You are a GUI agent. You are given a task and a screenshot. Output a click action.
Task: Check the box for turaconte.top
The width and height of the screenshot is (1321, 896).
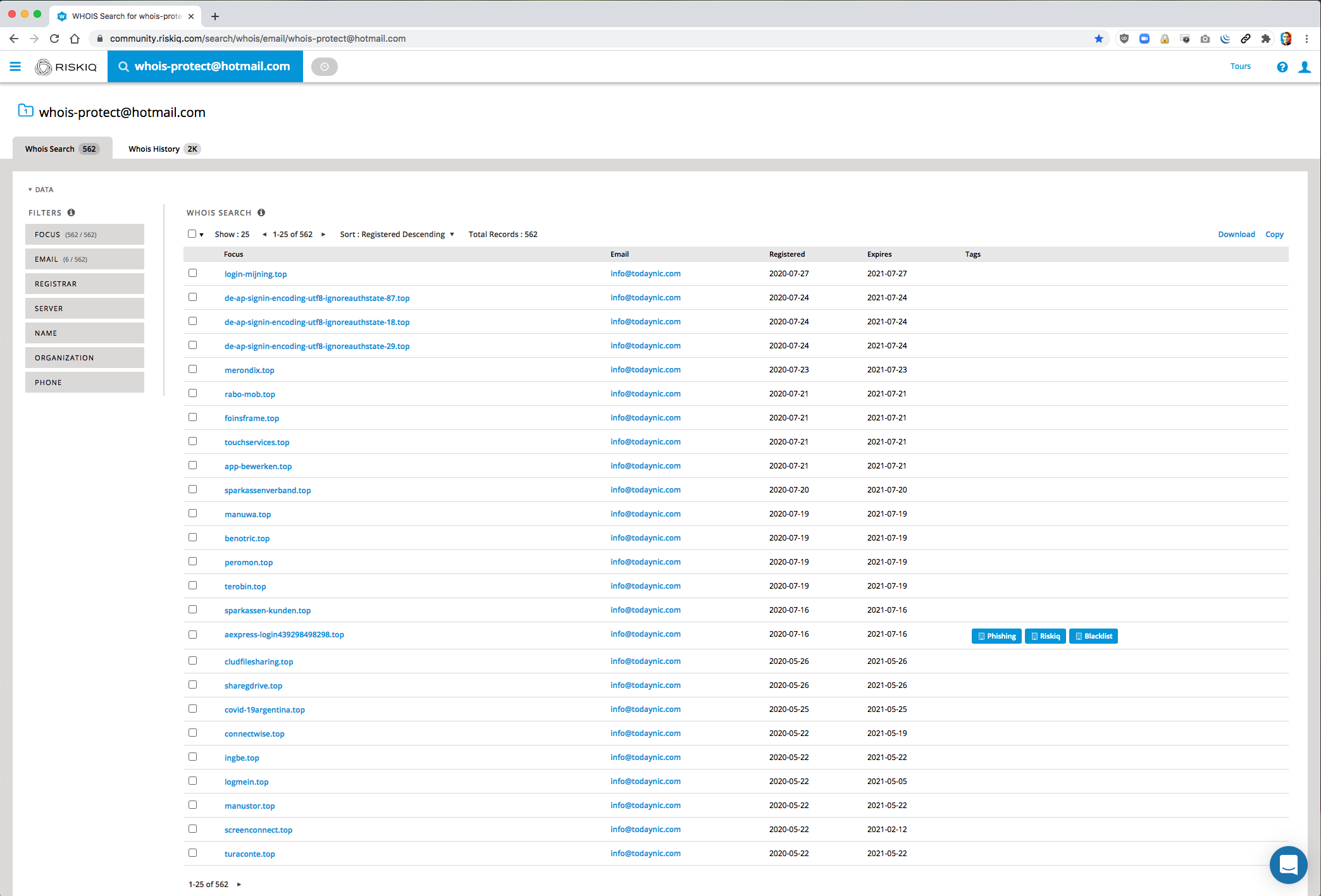[192, 853]
